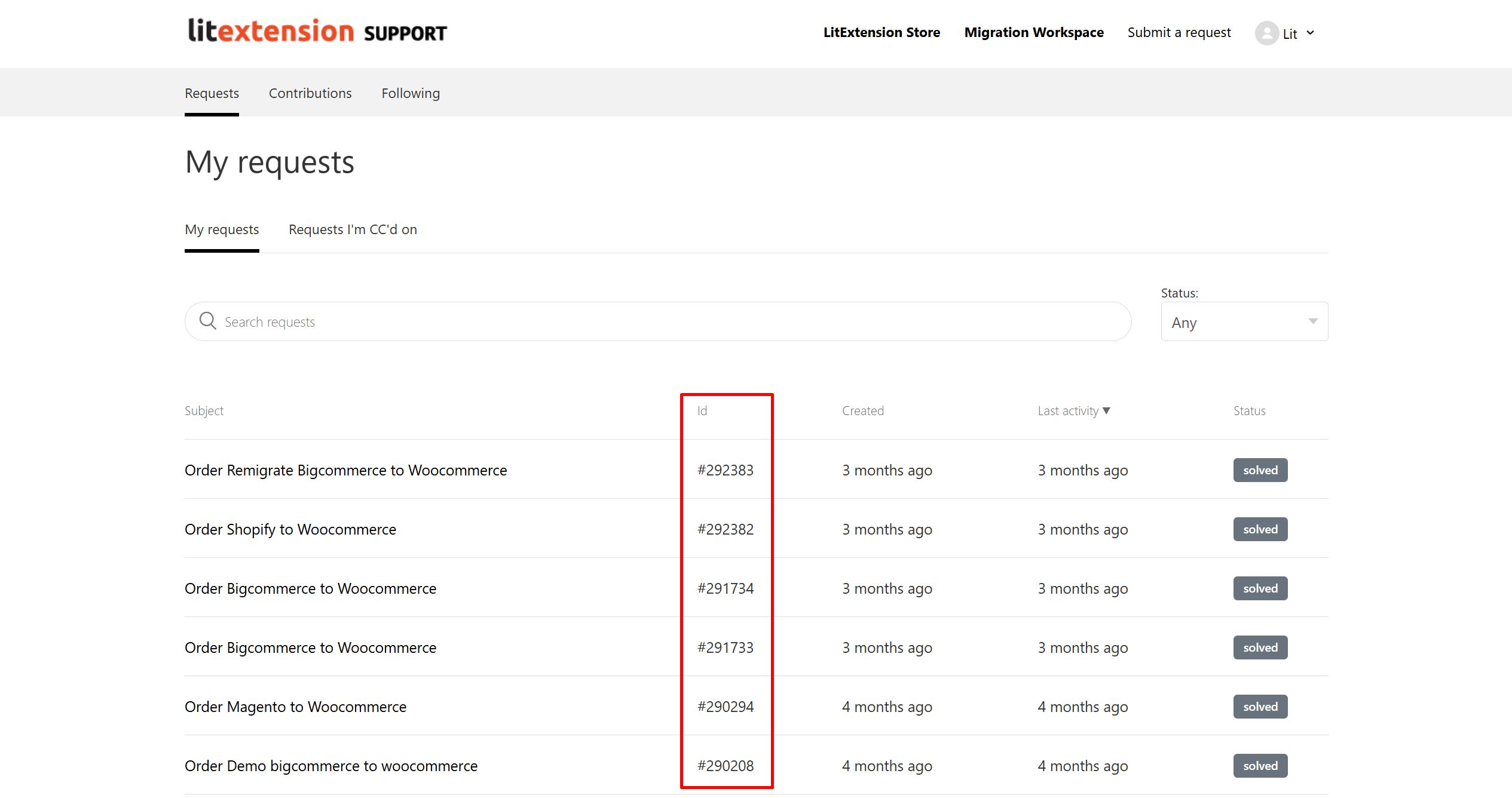This screenshot has height=798, width=1512.
Task: Go to Migration Workspace
Action: [x=1034, y=32]
